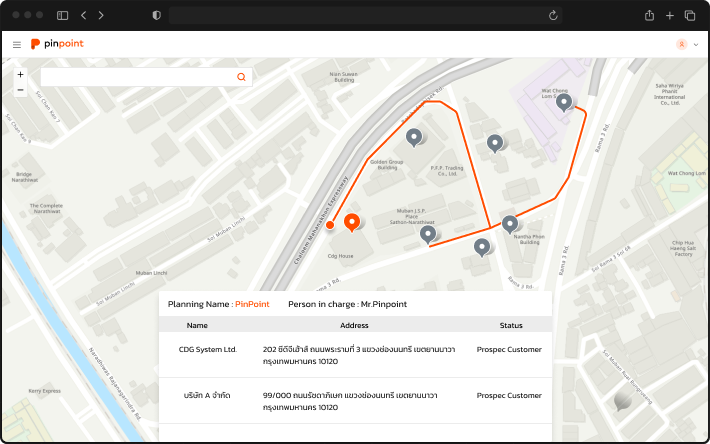The width and height of the screenshot is (710, 444).
Task: Click The Complete Narathiwat map label
Action: point(46,208)
